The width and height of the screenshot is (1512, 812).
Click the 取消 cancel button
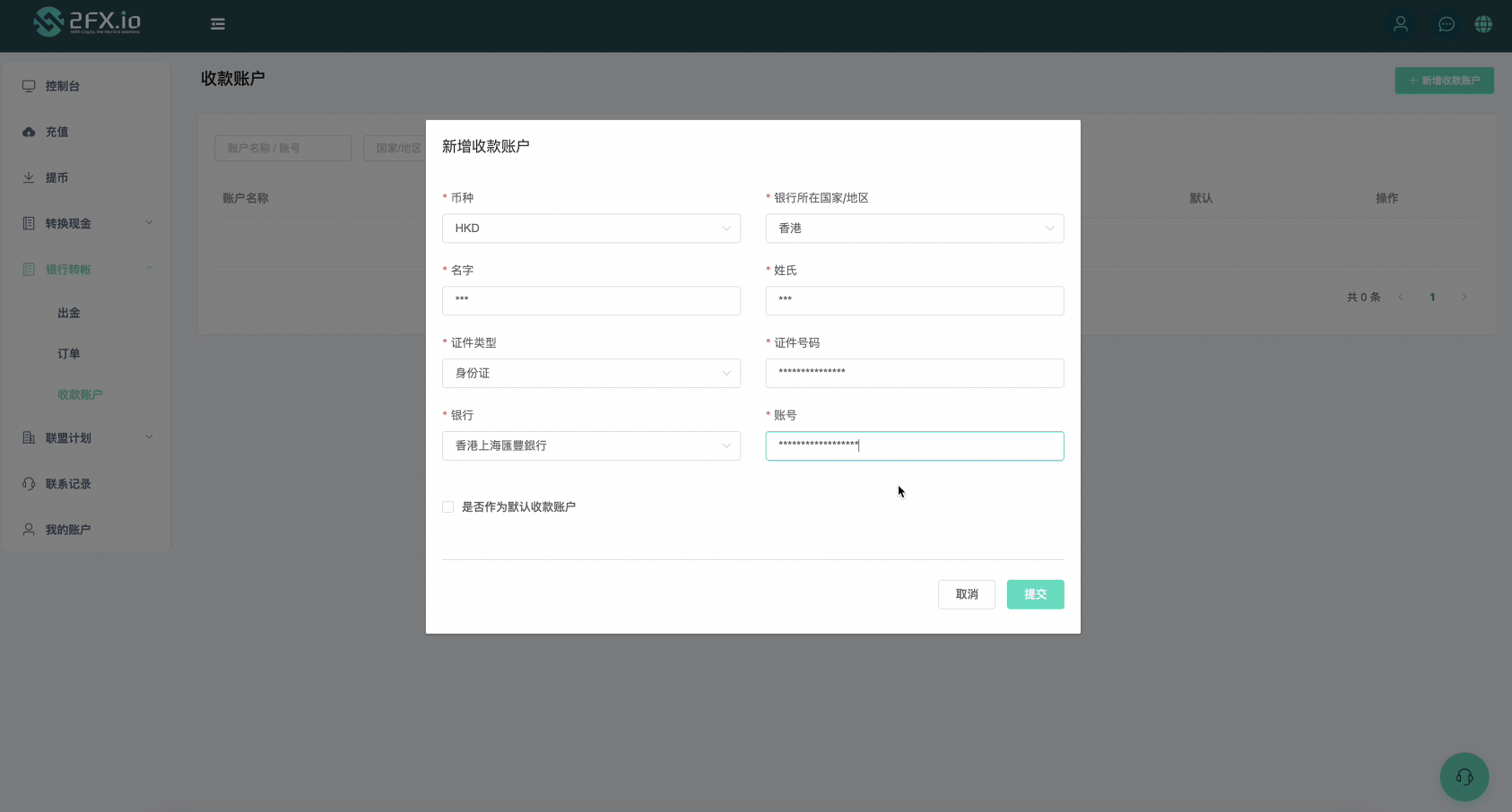tap(966, 594)
